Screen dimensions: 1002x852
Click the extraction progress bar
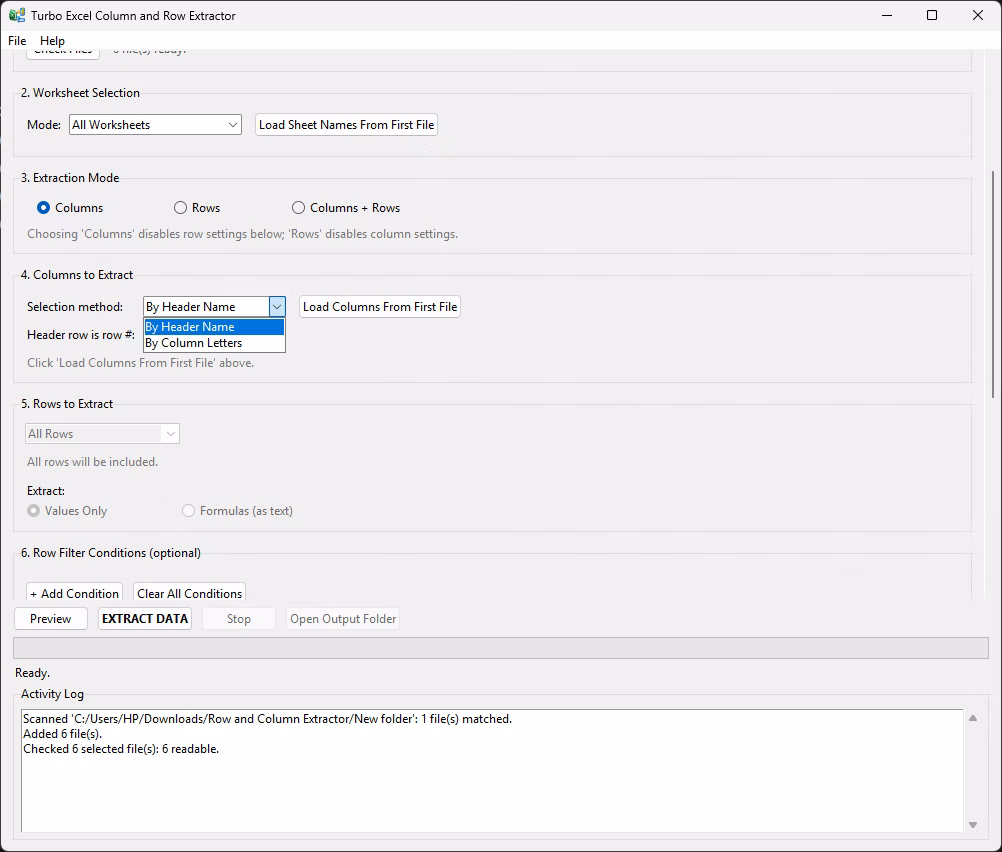tap(501, 648)
